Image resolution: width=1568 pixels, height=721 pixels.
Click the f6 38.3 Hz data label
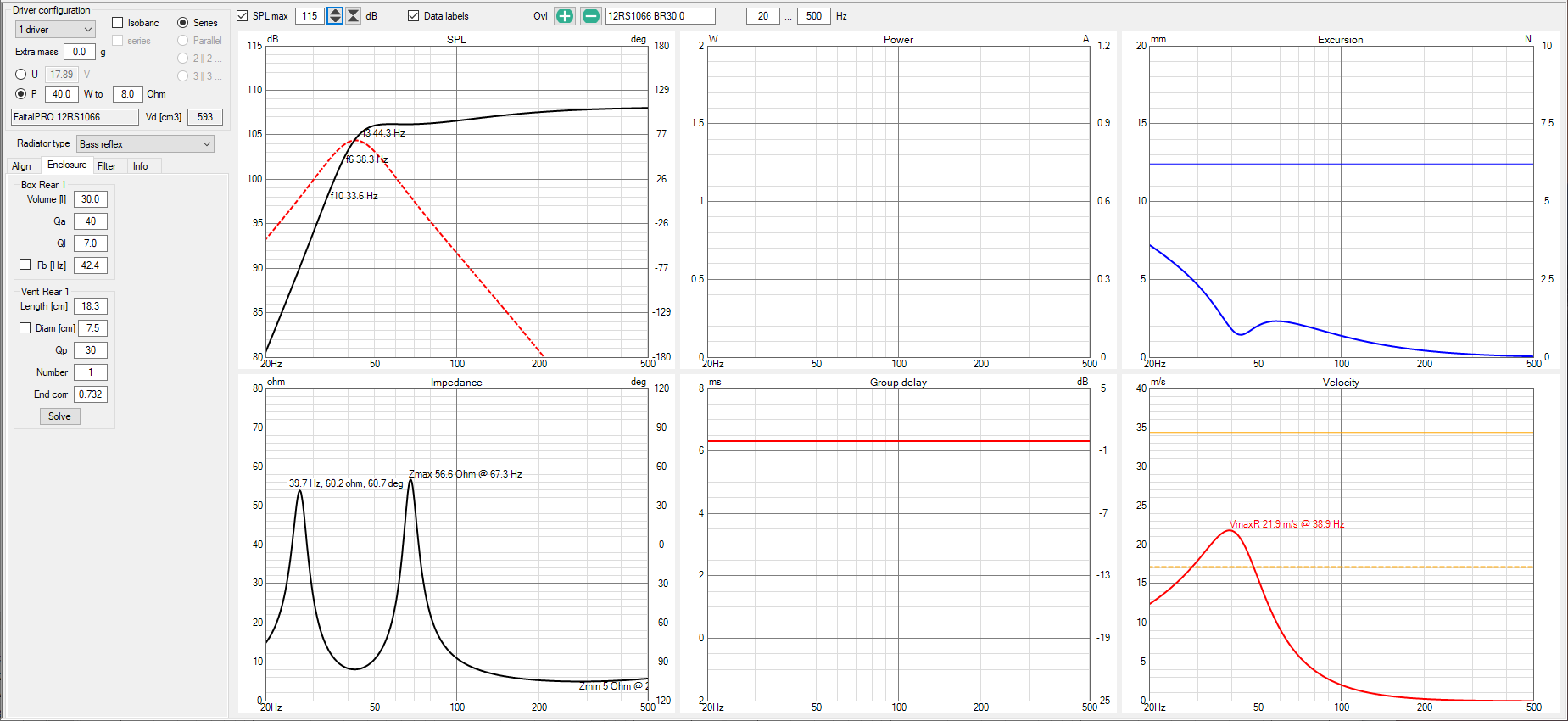click(x=367, y=159)
